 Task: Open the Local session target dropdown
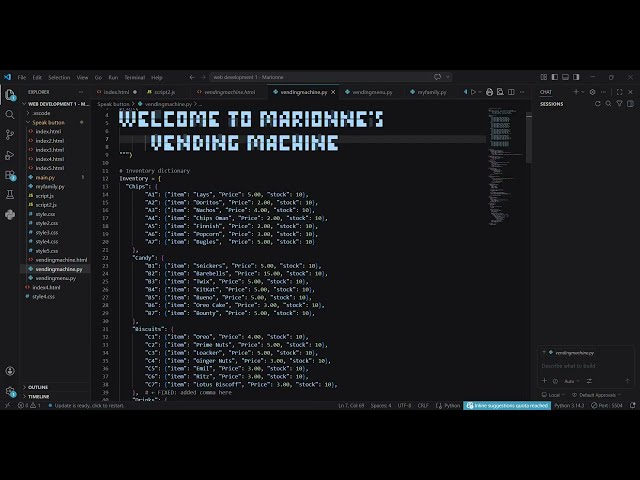(x=553, y=395)
